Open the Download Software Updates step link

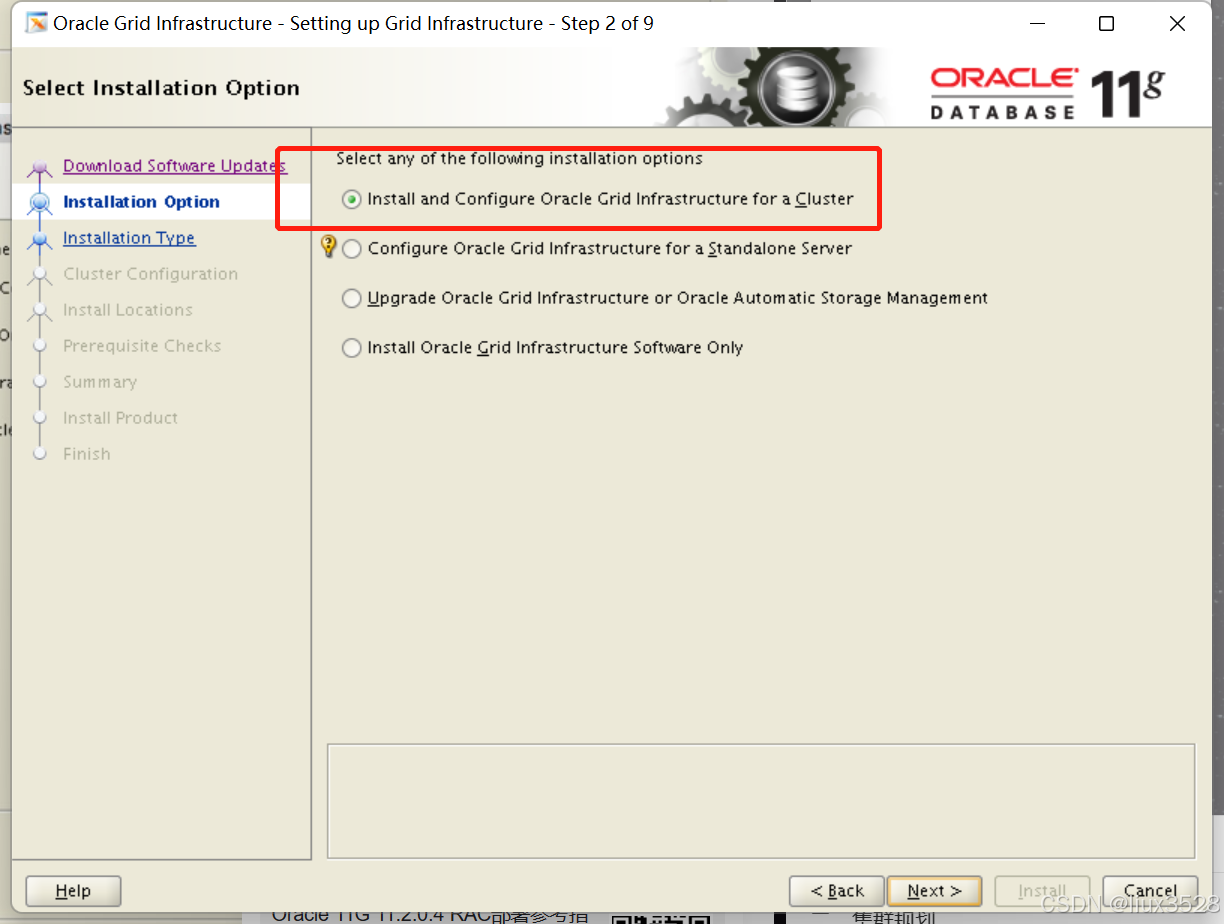tap(175, 166)
